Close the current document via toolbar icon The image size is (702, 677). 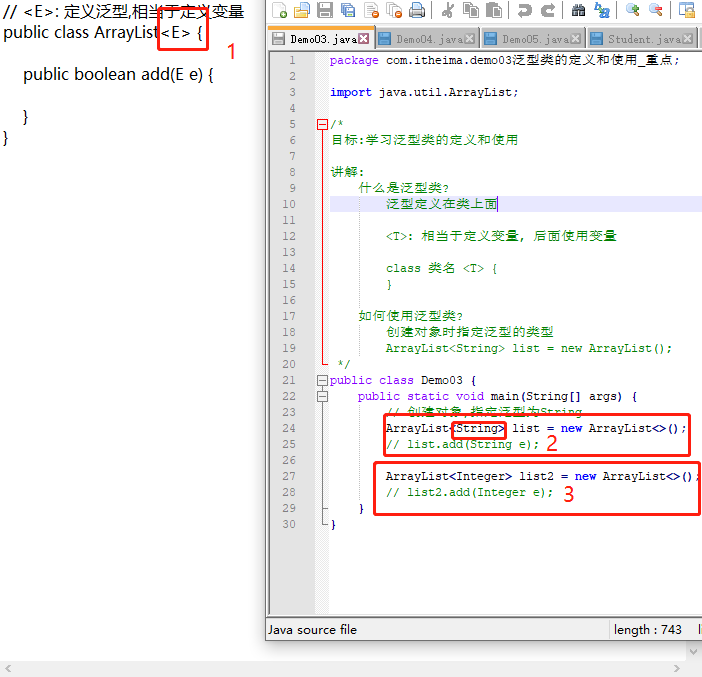coord(372,10)
